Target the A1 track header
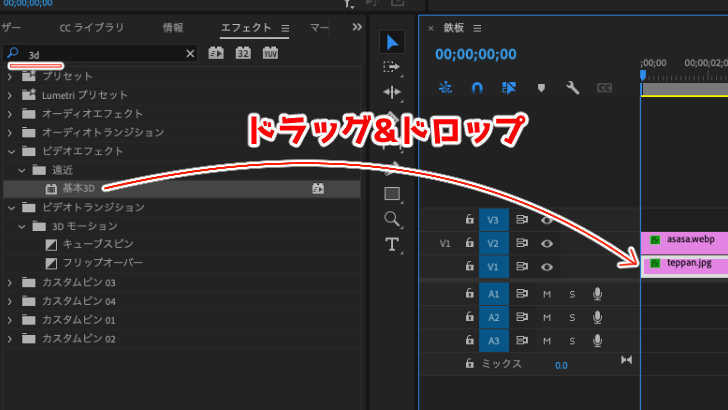Image resolution: width=728 pixels, height=410 pixels. click(x=494, y=294)
